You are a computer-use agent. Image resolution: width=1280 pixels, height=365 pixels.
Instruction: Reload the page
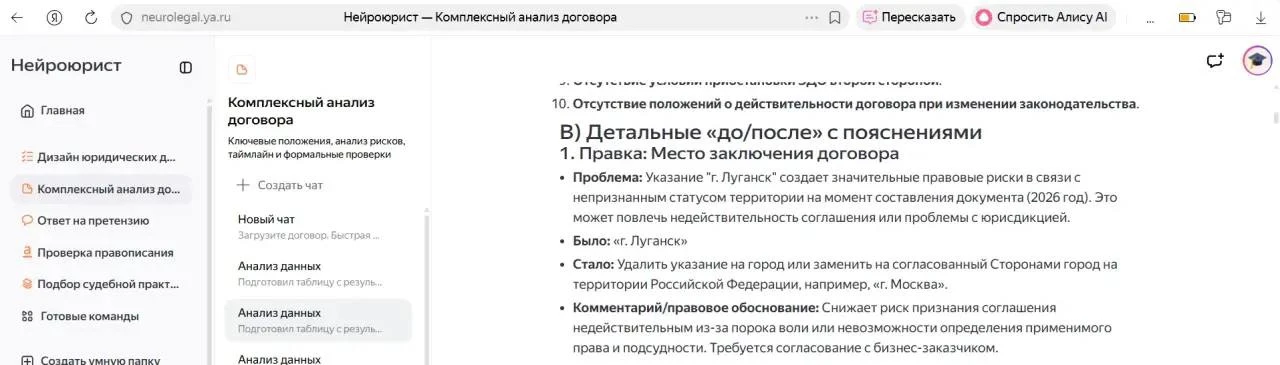tap(91, 17)
